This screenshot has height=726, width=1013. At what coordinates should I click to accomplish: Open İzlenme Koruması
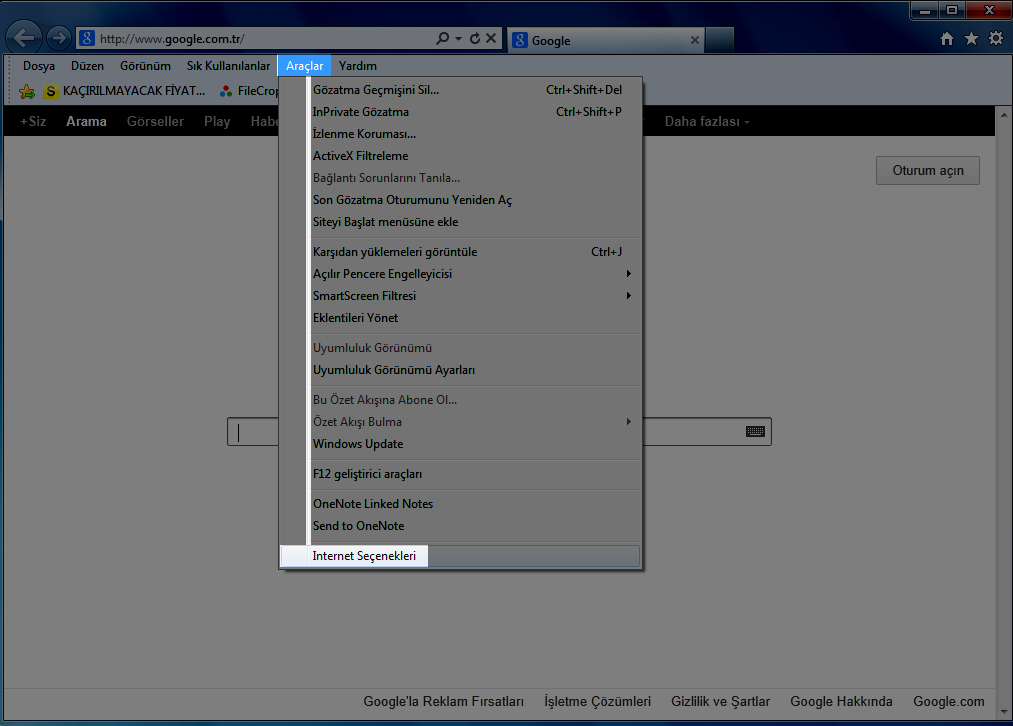pyautogui.click(x=461, y=134)
